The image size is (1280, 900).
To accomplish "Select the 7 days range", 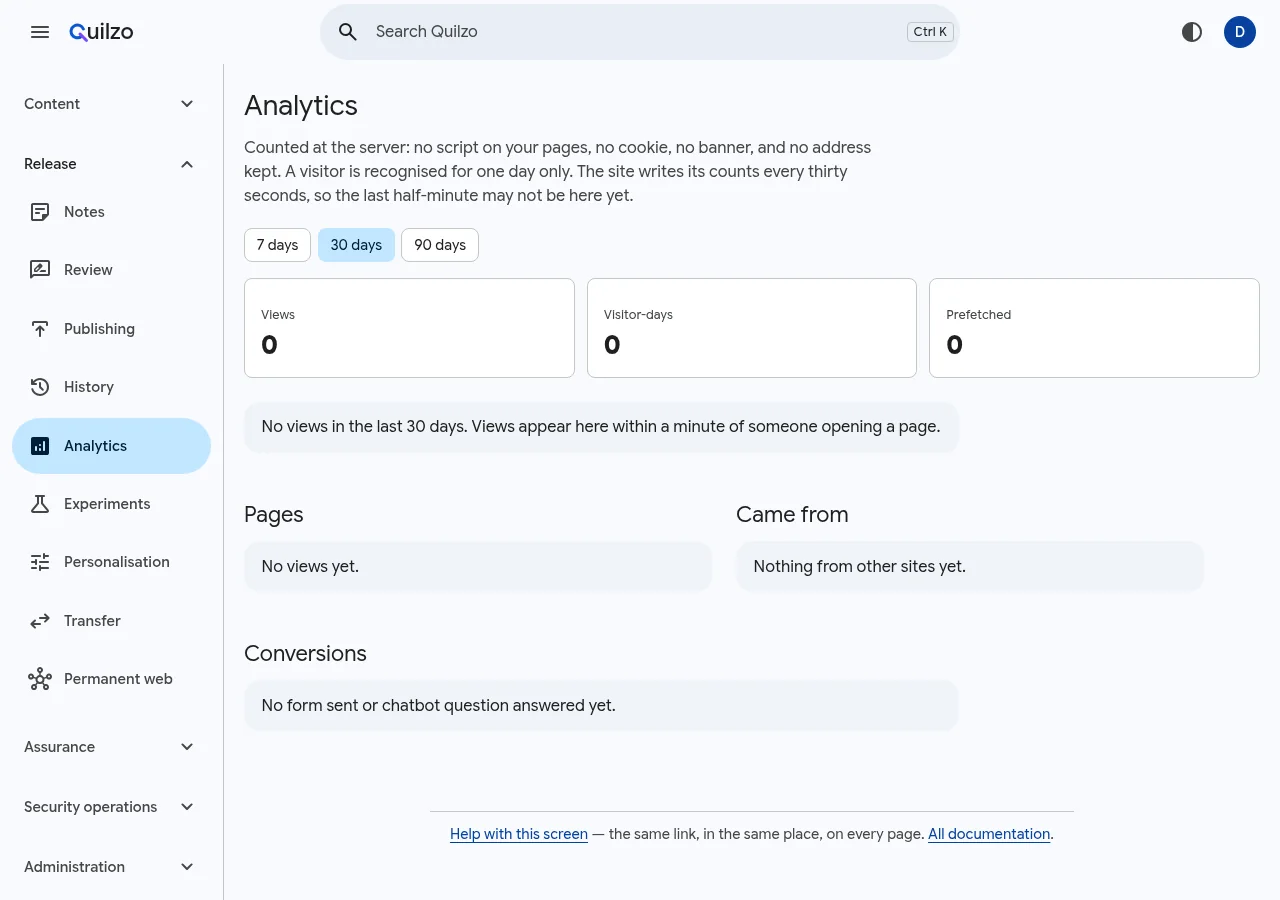I will [277, 245].
